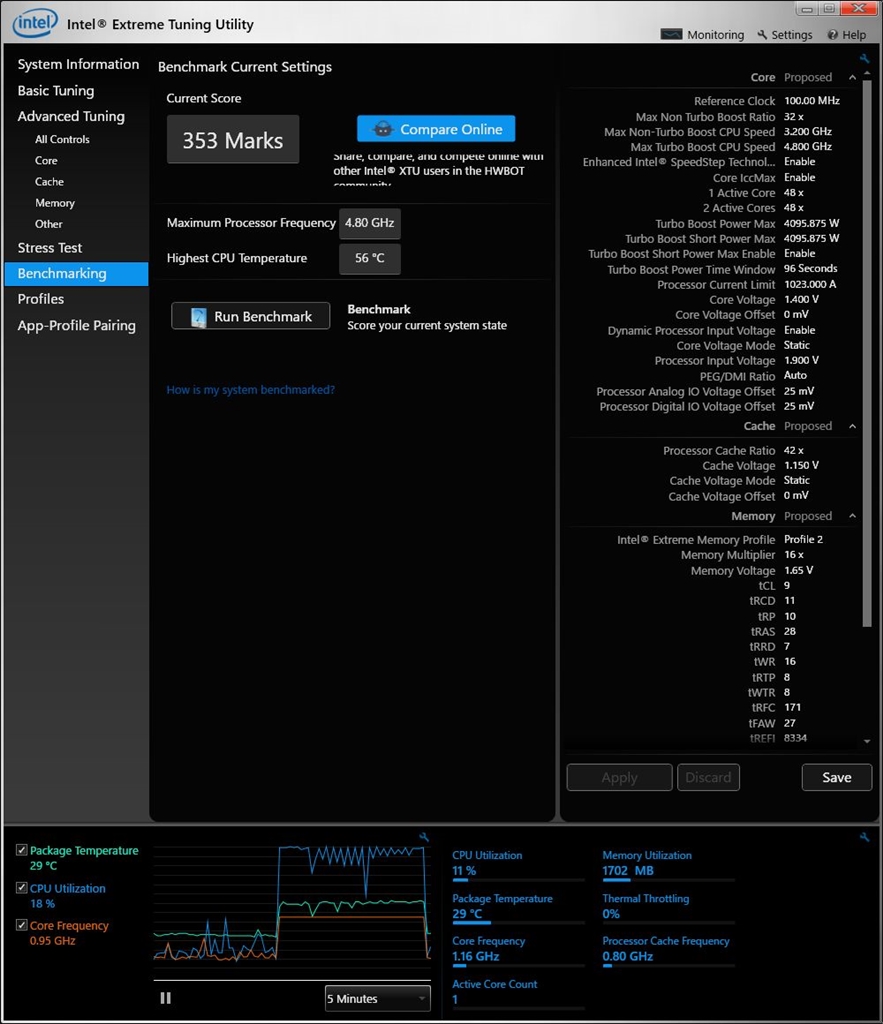The width and height of the screenshot is (883, 1024).
Task: Click the Intel logo in title bar
Action: click(x=35, y=24)
